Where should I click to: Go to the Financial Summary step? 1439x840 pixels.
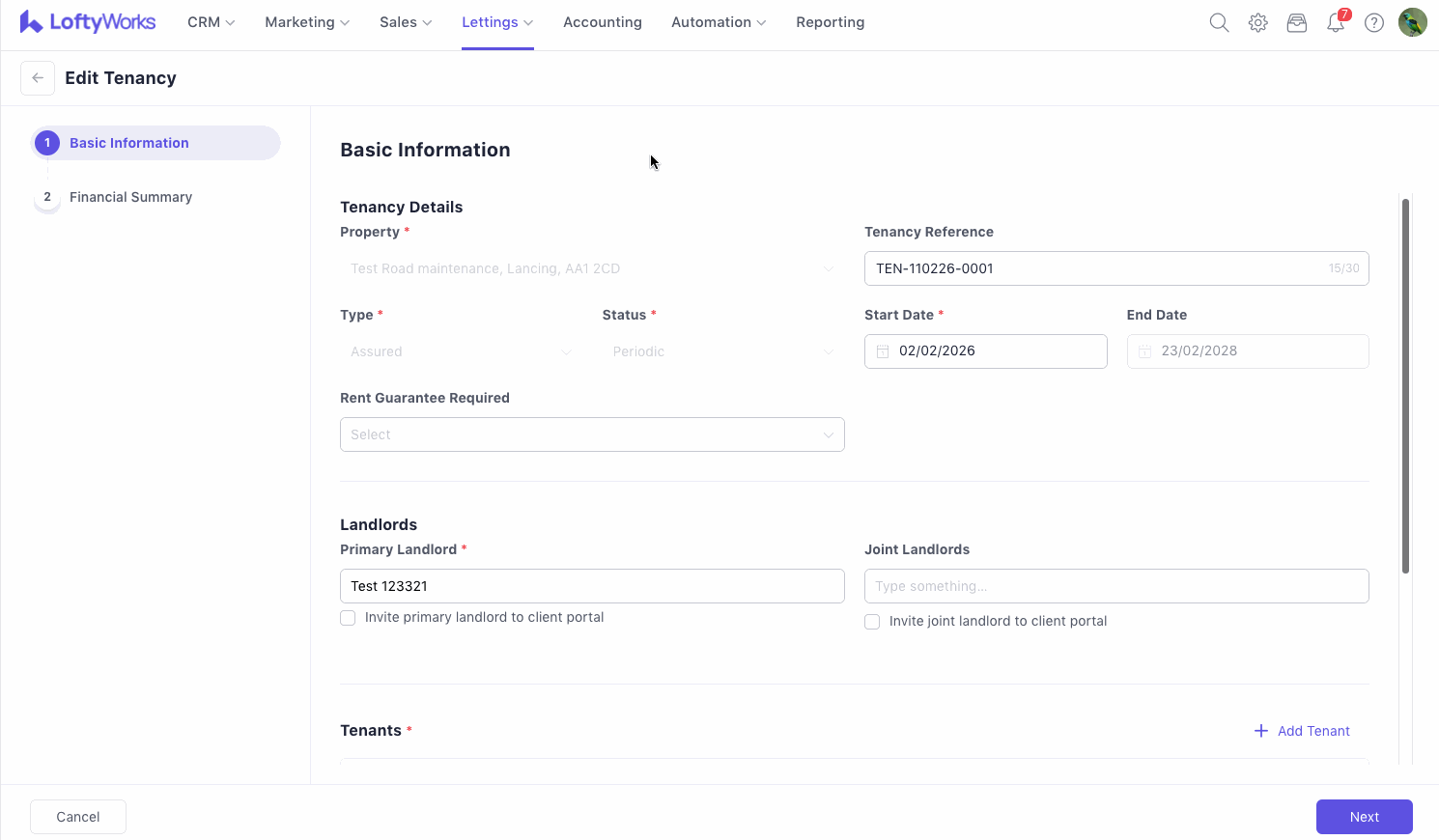(130, 197)
